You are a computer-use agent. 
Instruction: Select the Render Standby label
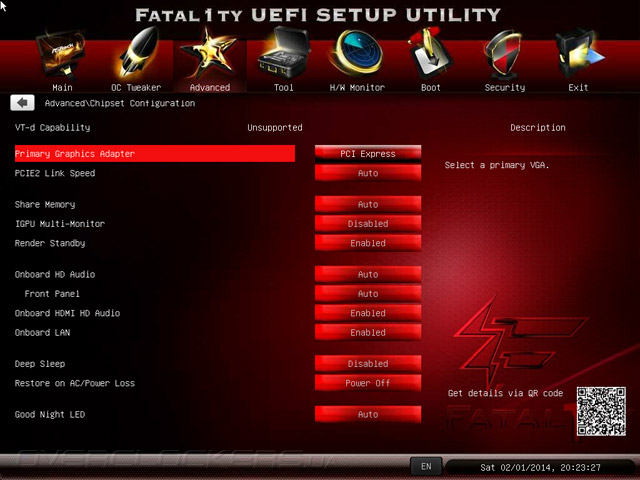(50, 243)
